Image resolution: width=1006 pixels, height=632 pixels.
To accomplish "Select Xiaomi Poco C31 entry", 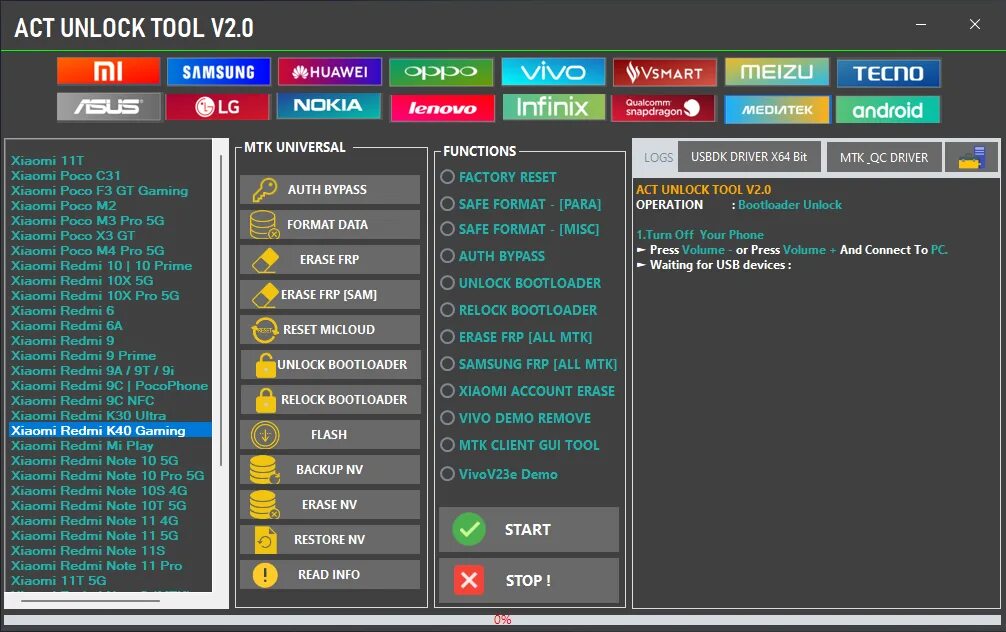I will (65, 176).
